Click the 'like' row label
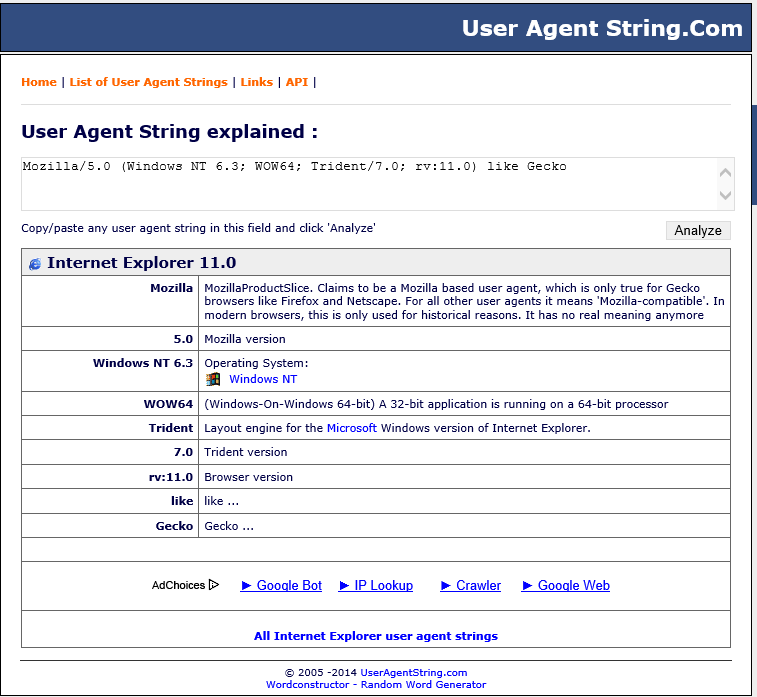The image size is (757, 697). coord(182,501)
